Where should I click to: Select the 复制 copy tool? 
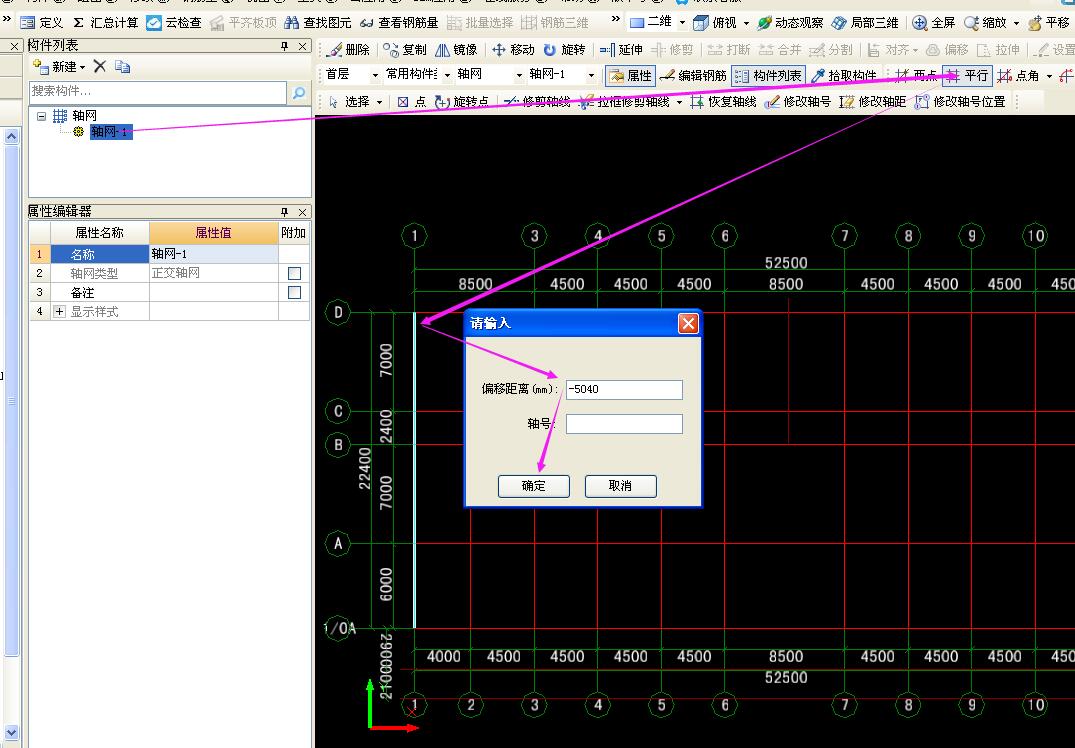tap(404, 49)
